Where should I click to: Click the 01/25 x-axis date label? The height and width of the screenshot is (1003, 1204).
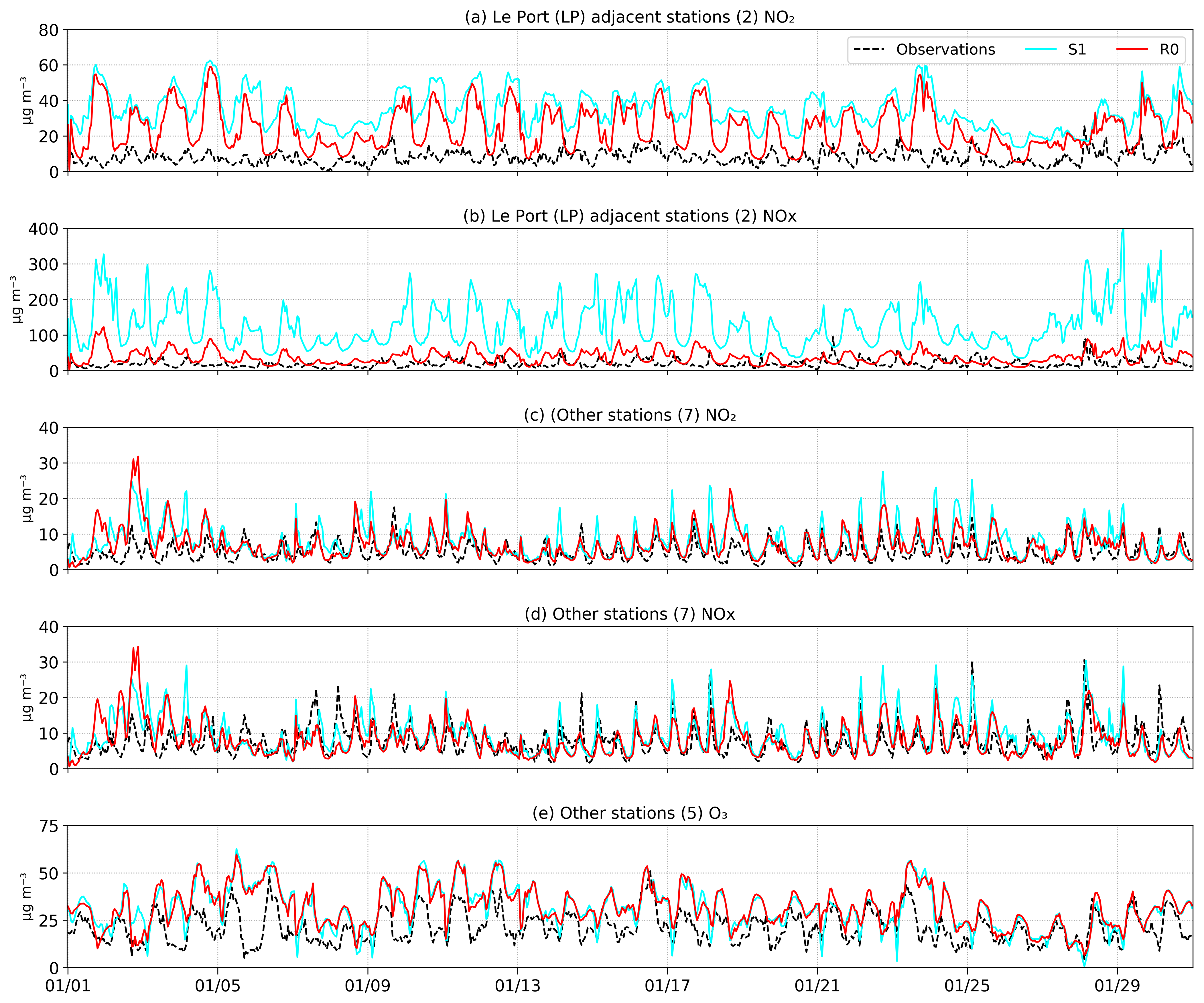pos(968,986)
